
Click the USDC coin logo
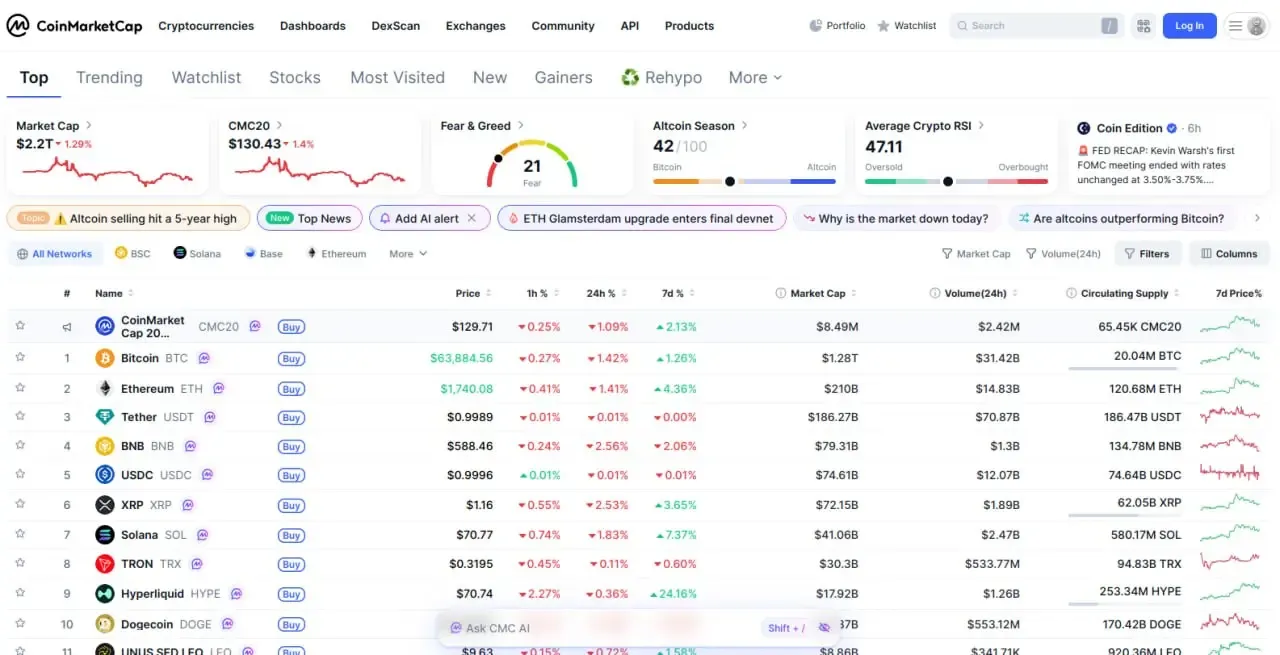(104, 475)
